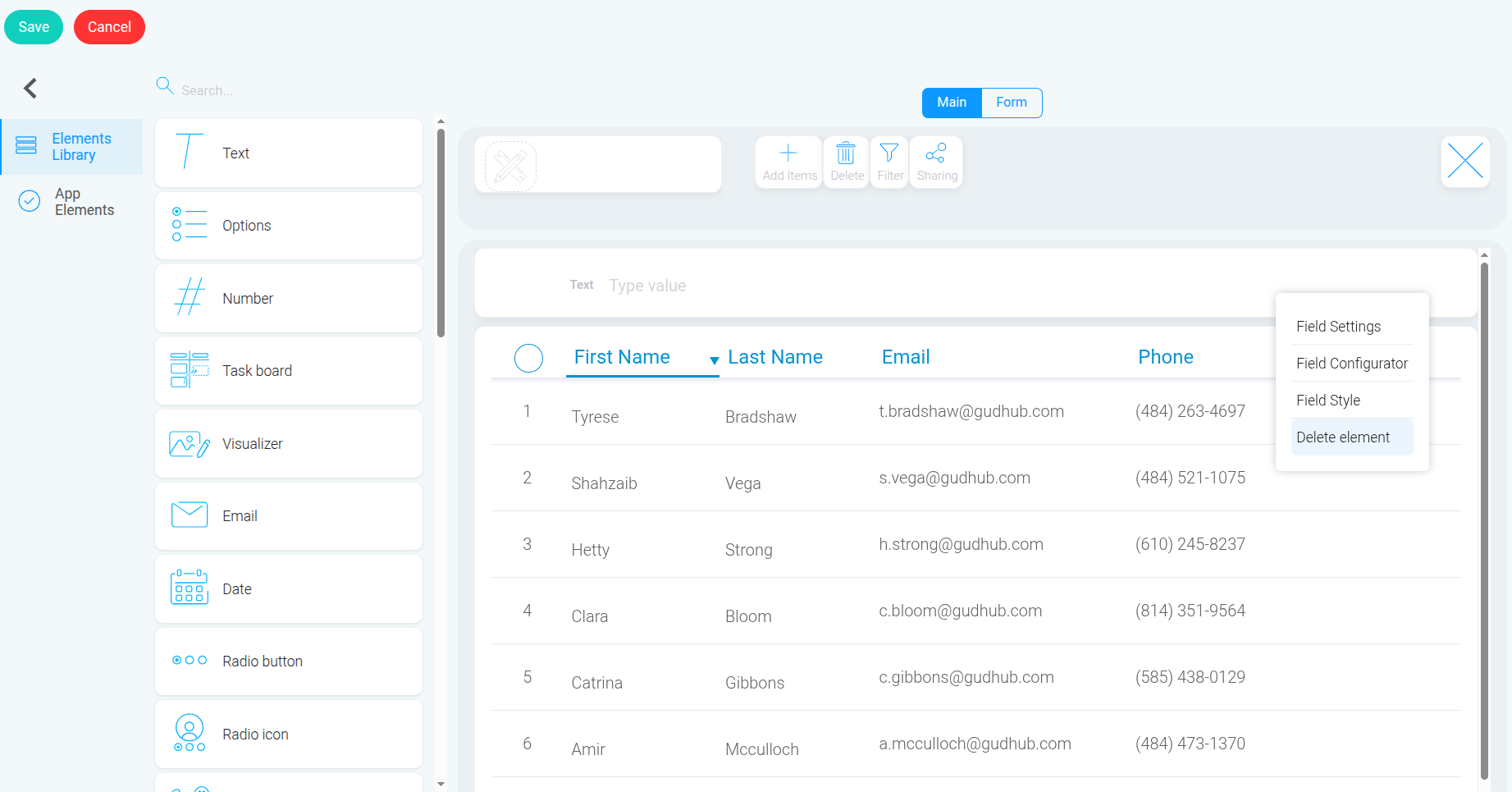The height and width of the screenshot is (792, 1512).
Task: Click the email t.bradshaw@gudhub.com
Action: coord(971,411)
